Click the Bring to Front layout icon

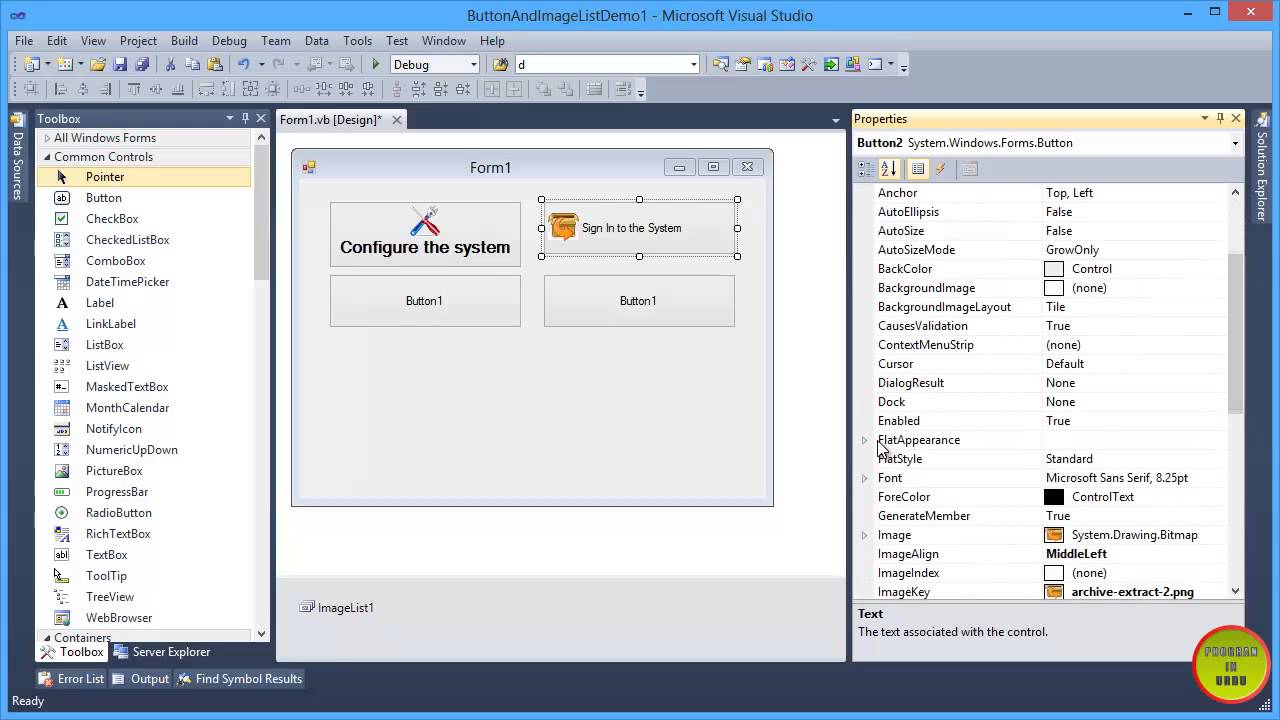pos(543,89)
